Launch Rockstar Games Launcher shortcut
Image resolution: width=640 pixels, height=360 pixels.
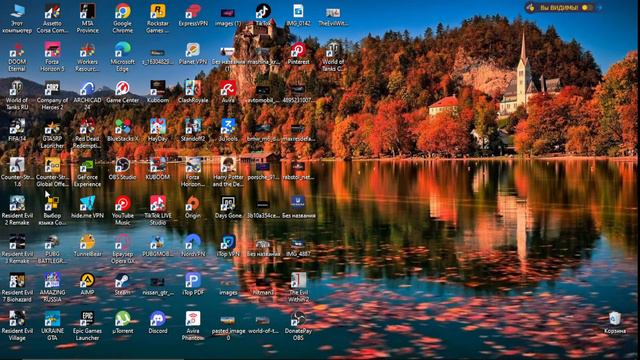158,18
